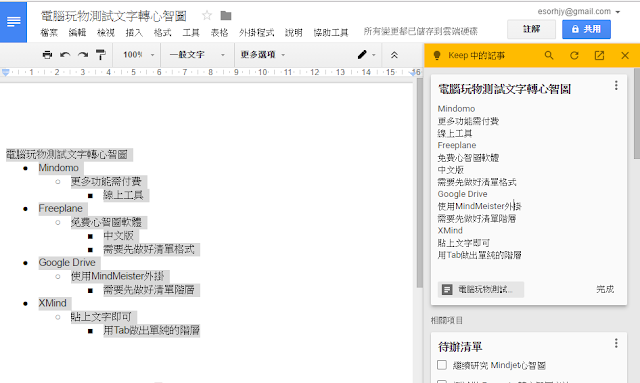Open the zoom 100% dropdown
The image size is (640, 383).
139,55
